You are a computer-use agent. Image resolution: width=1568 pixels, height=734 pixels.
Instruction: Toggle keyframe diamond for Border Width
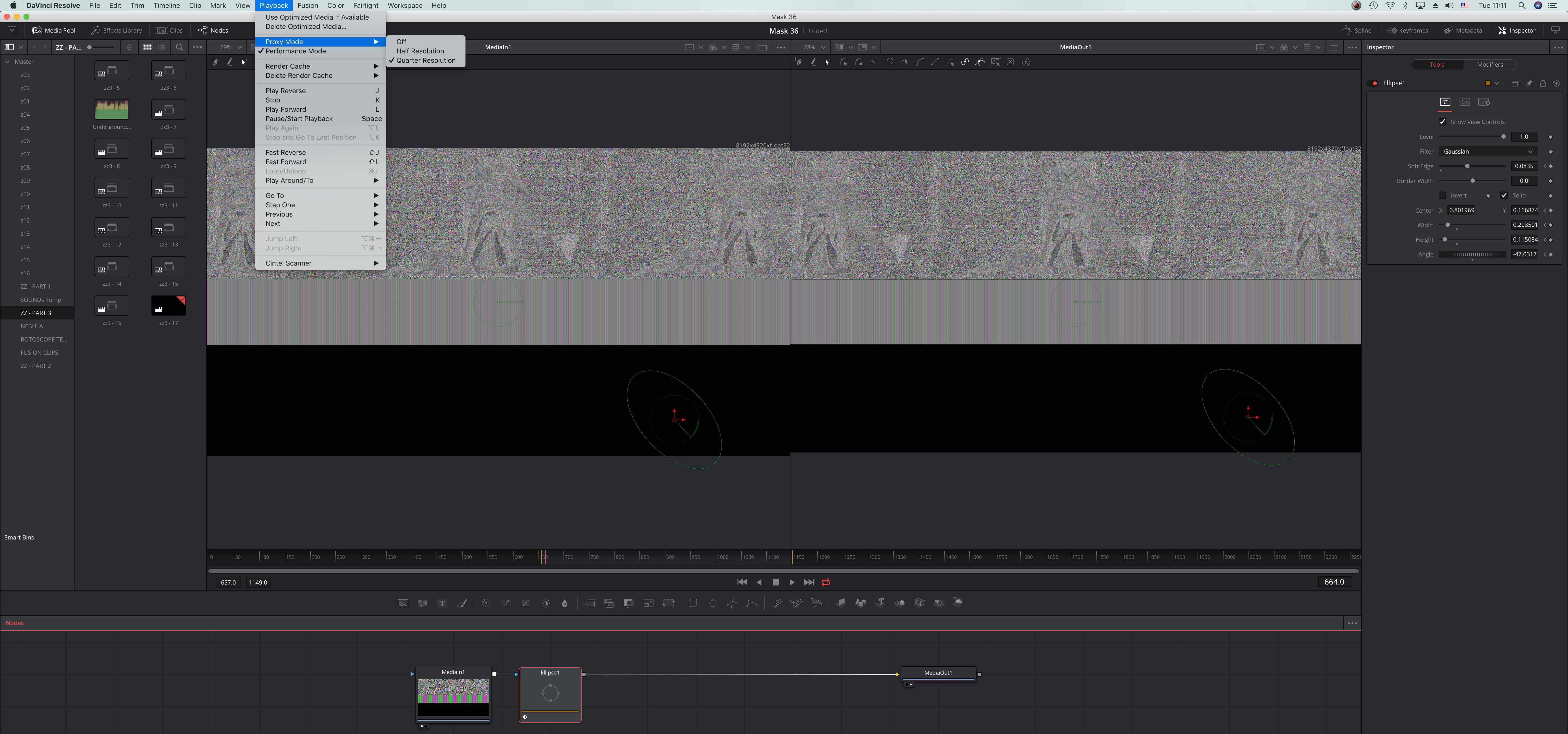click(x=1550, y=181)
